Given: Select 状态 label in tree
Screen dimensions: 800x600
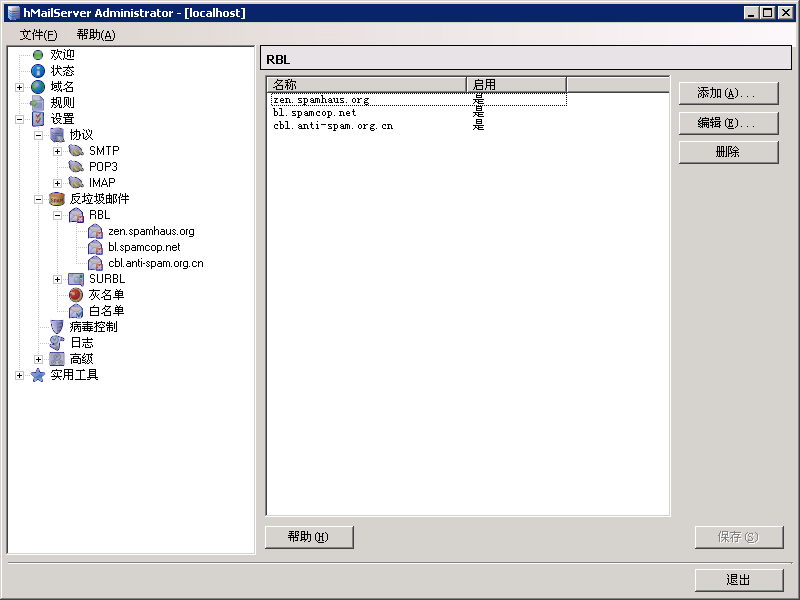Looking at the screenshot, I should click(x=62, y=70).
